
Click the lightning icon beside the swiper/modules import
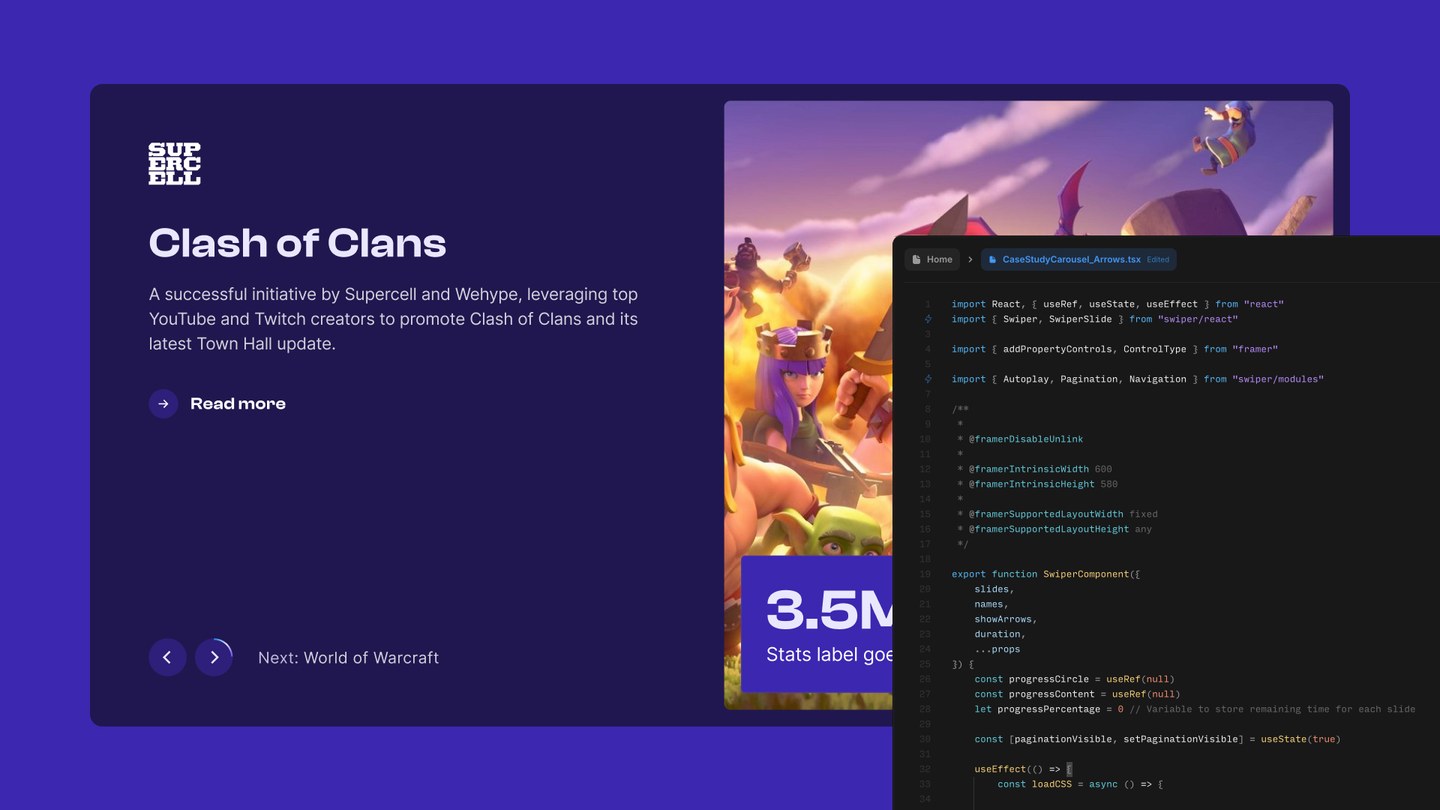928,379
